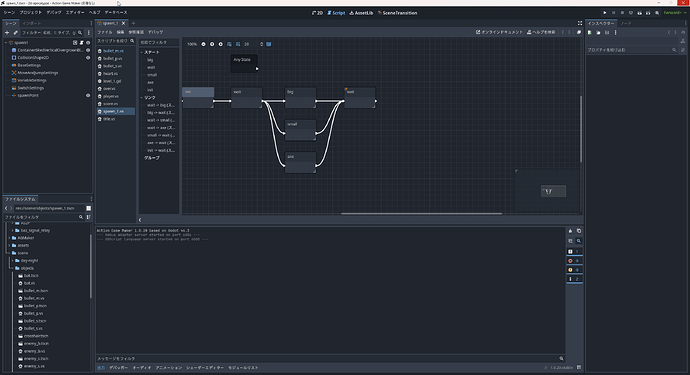Image resolution: width=690 pixels, height=375 pixels.
Task: Select the big state node
Action: click(x=300, y=97)
